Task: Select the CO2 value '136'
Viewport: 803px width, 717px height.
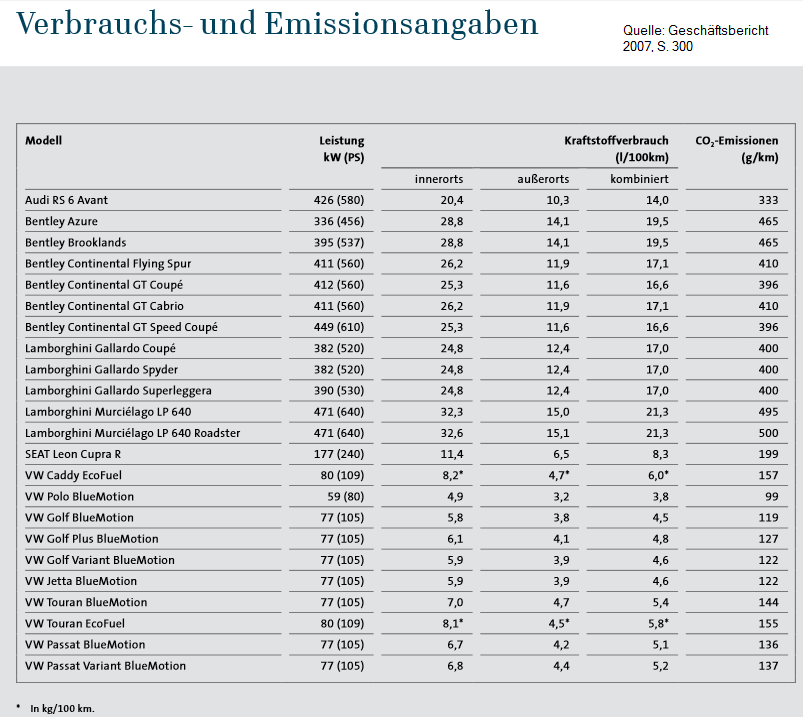Action: (x=768, y=645)
